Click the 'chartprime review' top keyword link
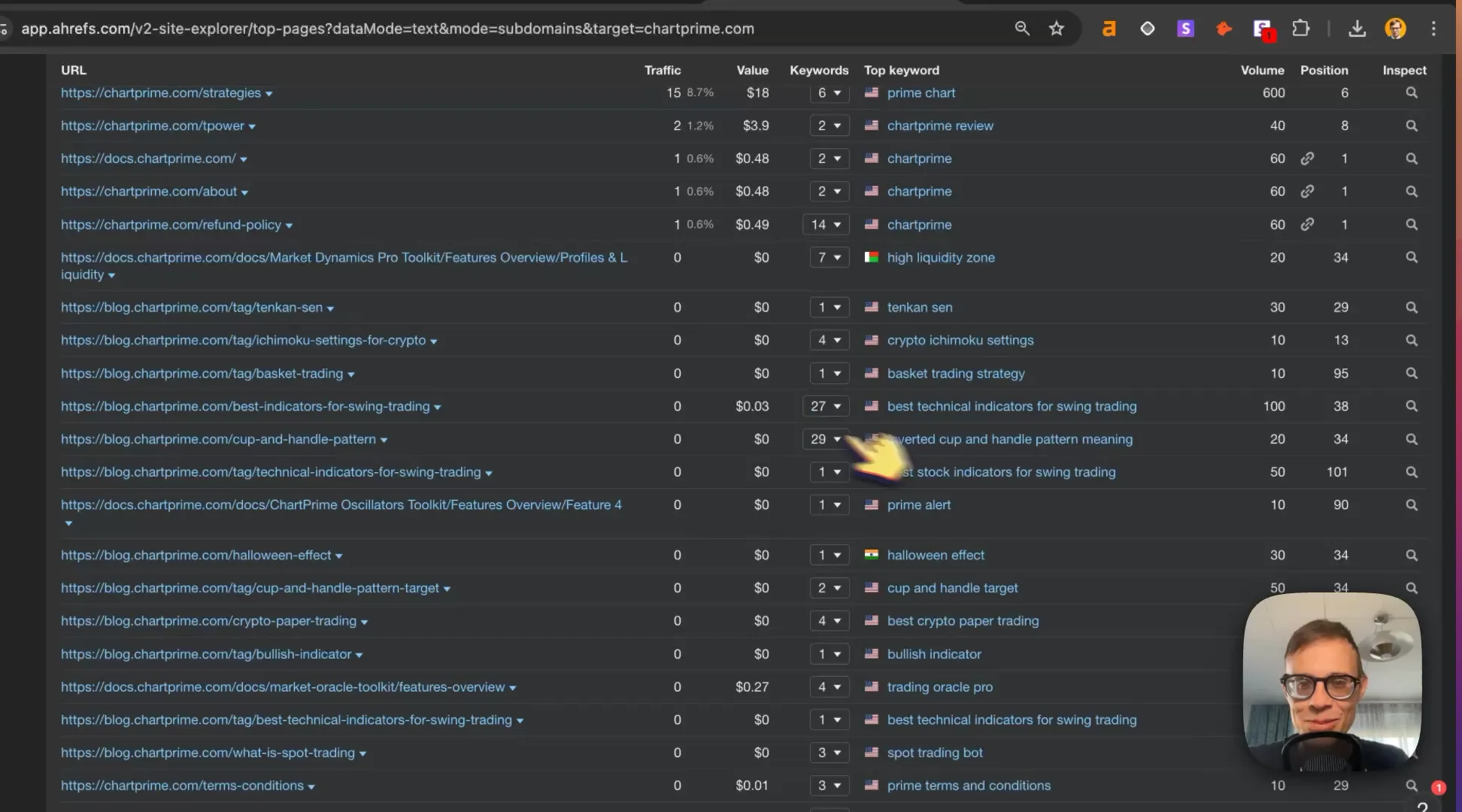1462x812 pixels. tap(940, 126)
